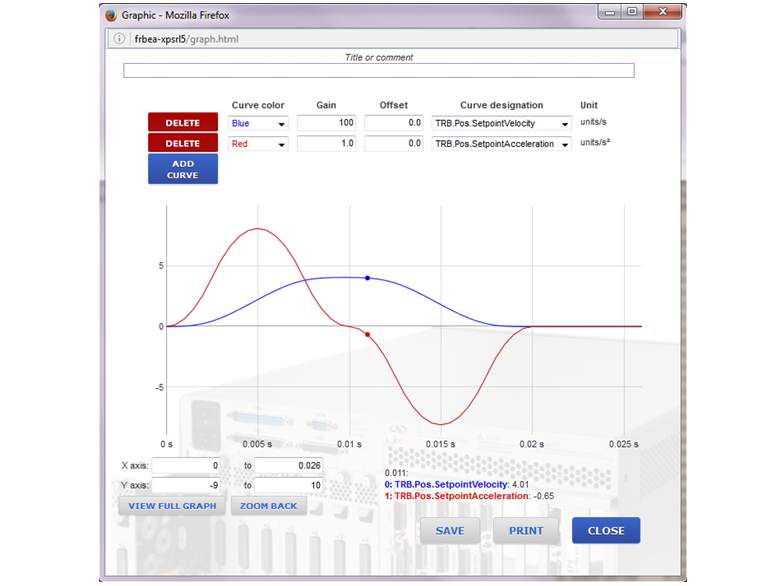Click the Offset field of the Red curve
This screenshot has width=781, height=586.
394,144
